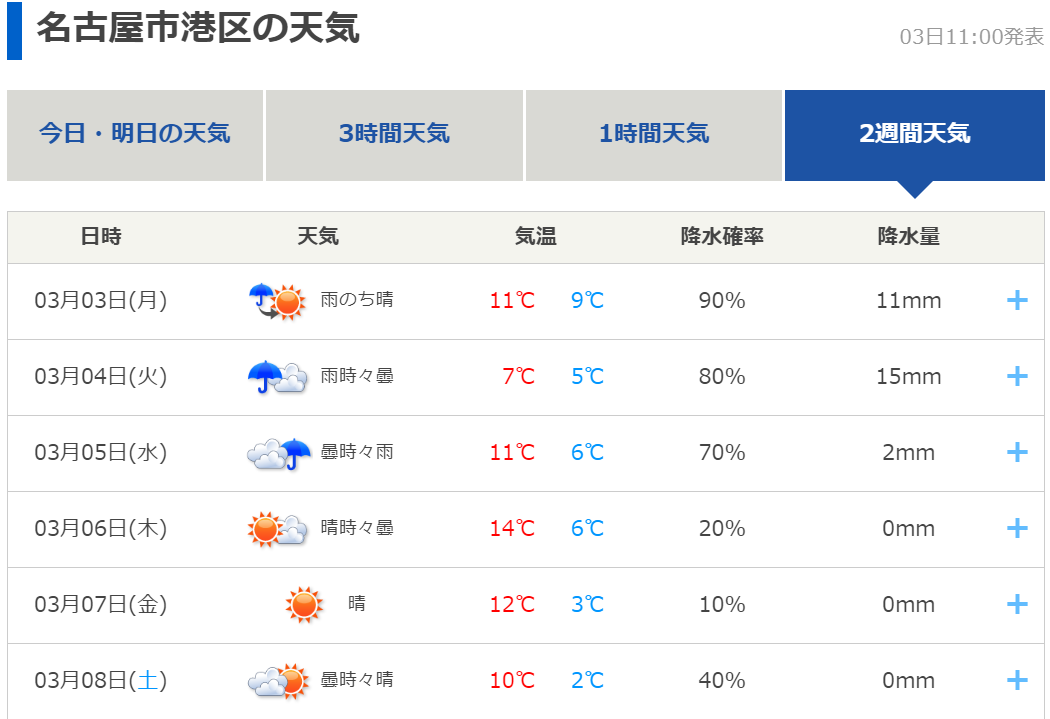Click the sunny icon for 03月07日

pos(304,604)
